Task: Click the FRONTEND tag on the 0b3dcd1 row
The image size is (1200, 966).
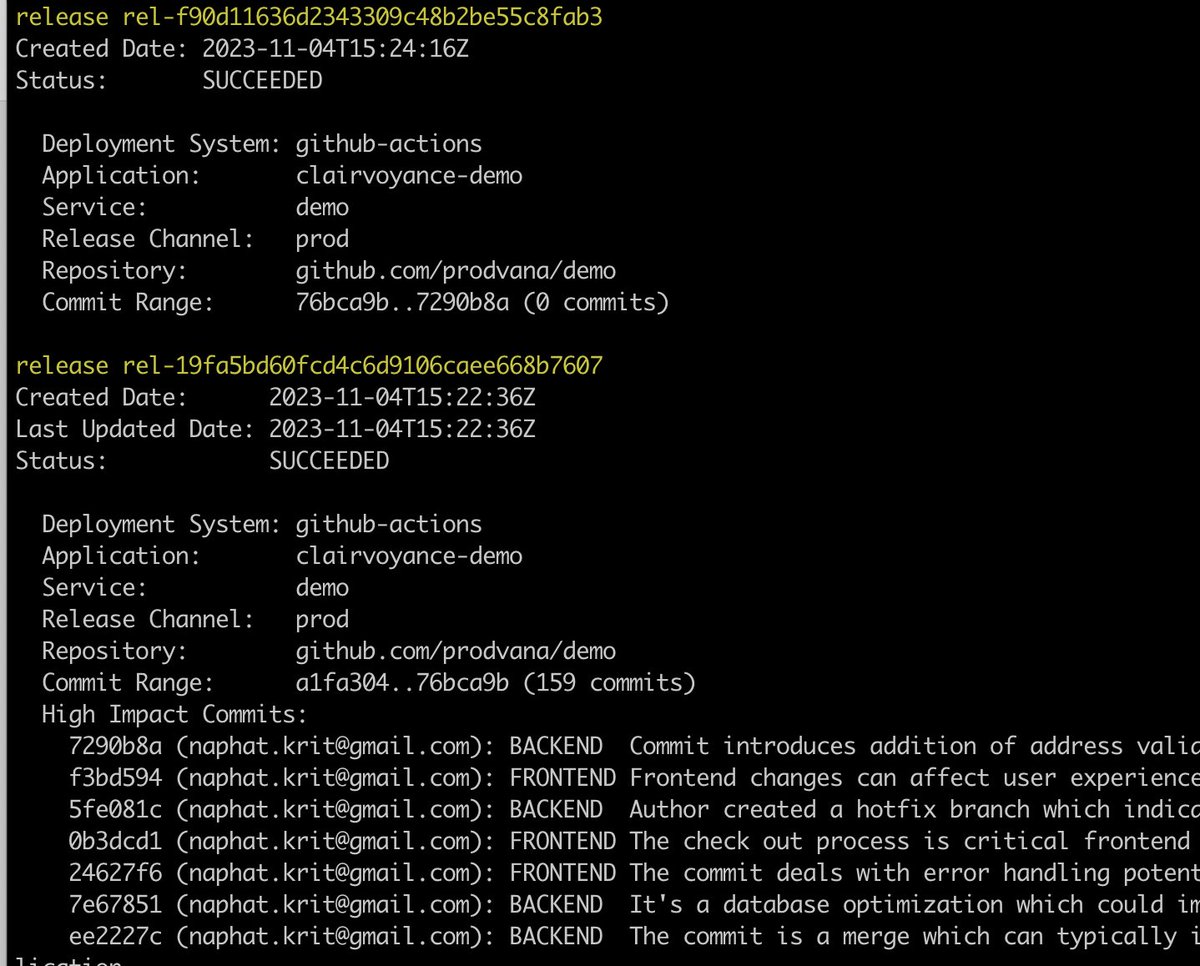Action: [x=563, y=841]
